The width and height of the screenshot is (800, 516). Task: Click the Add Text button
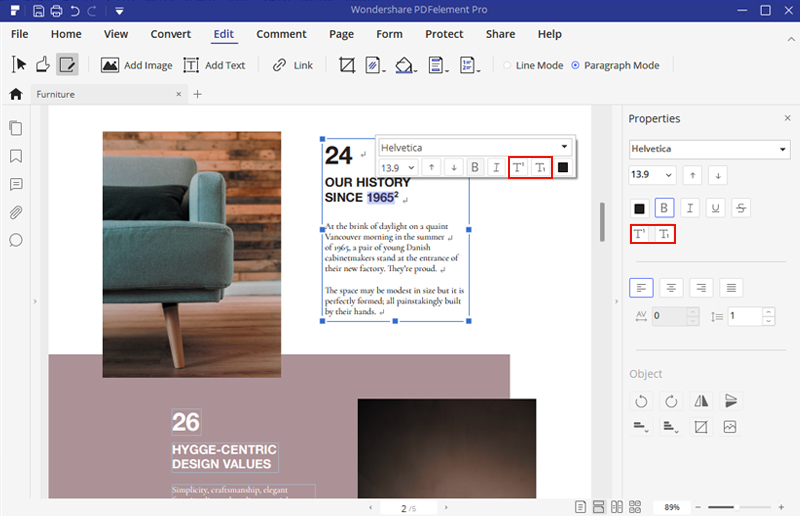pos(214,65)
